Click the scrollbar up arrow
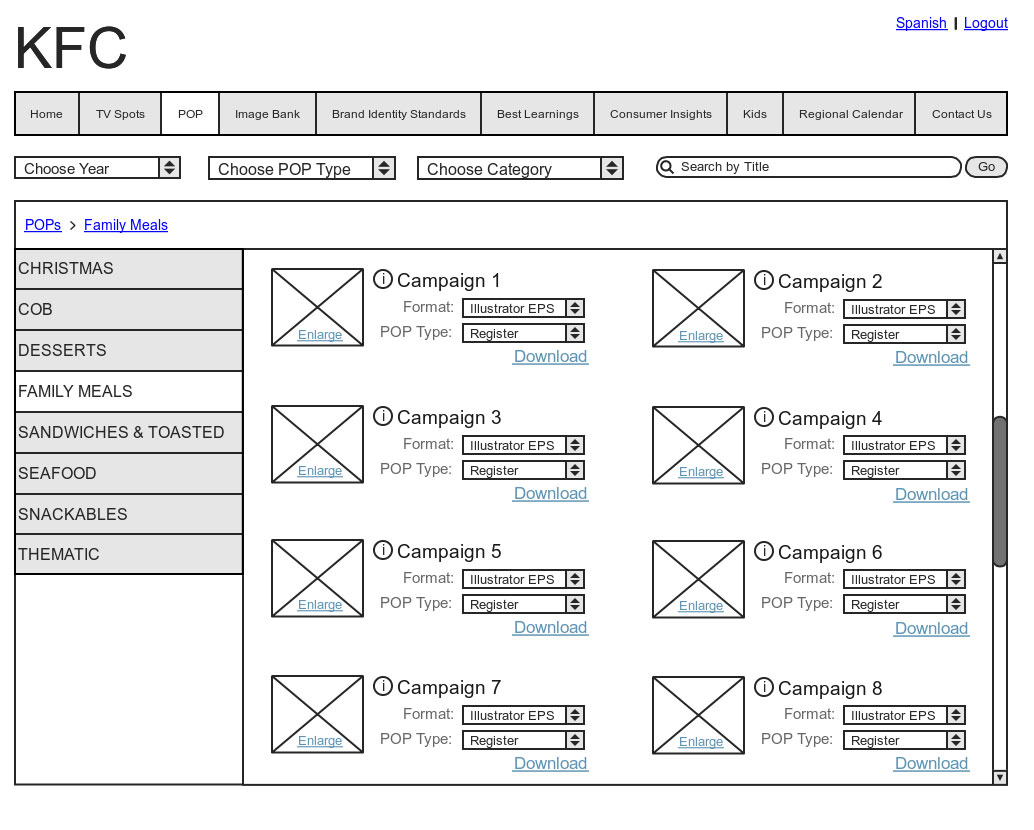This screenshot has width=1034, height=830. [x=1000, y=256]
